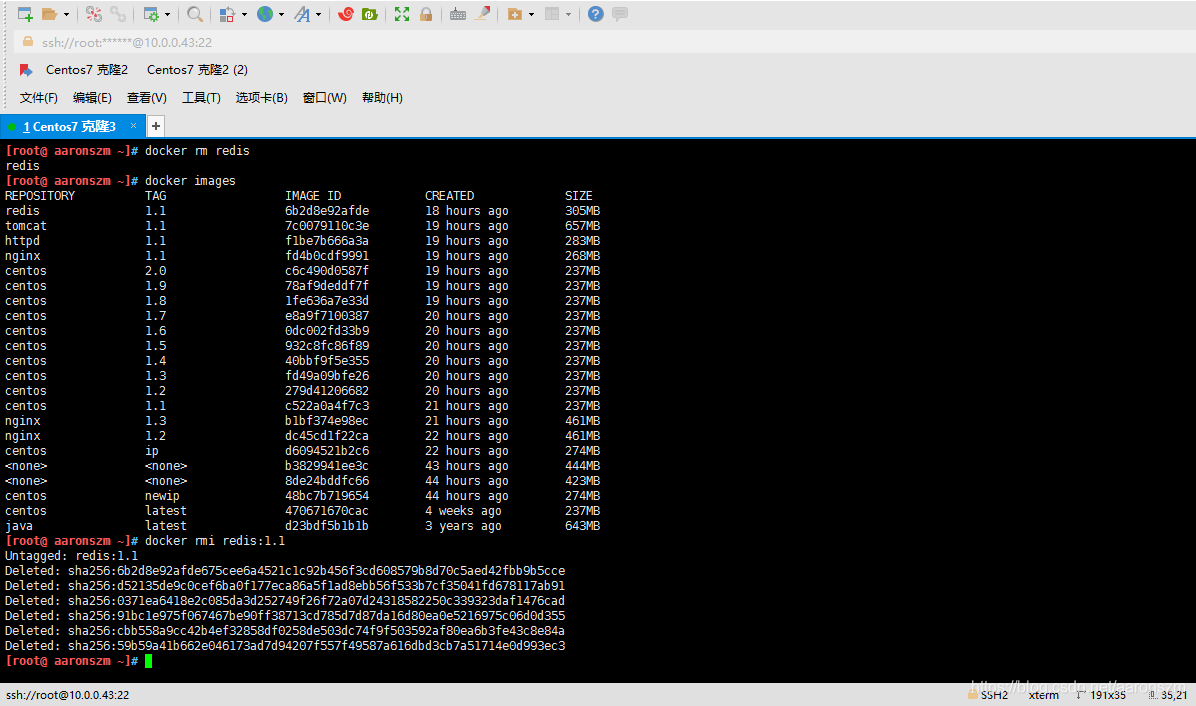
Task: Open the 编辑(E) menu
Action: point(92,98)
